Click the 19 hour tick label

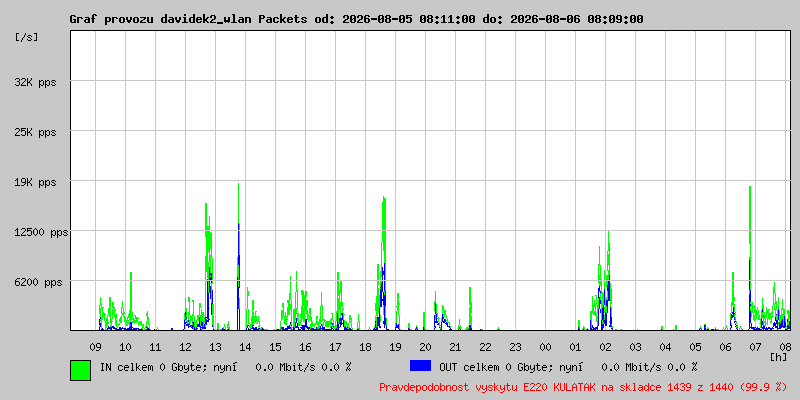395,347
